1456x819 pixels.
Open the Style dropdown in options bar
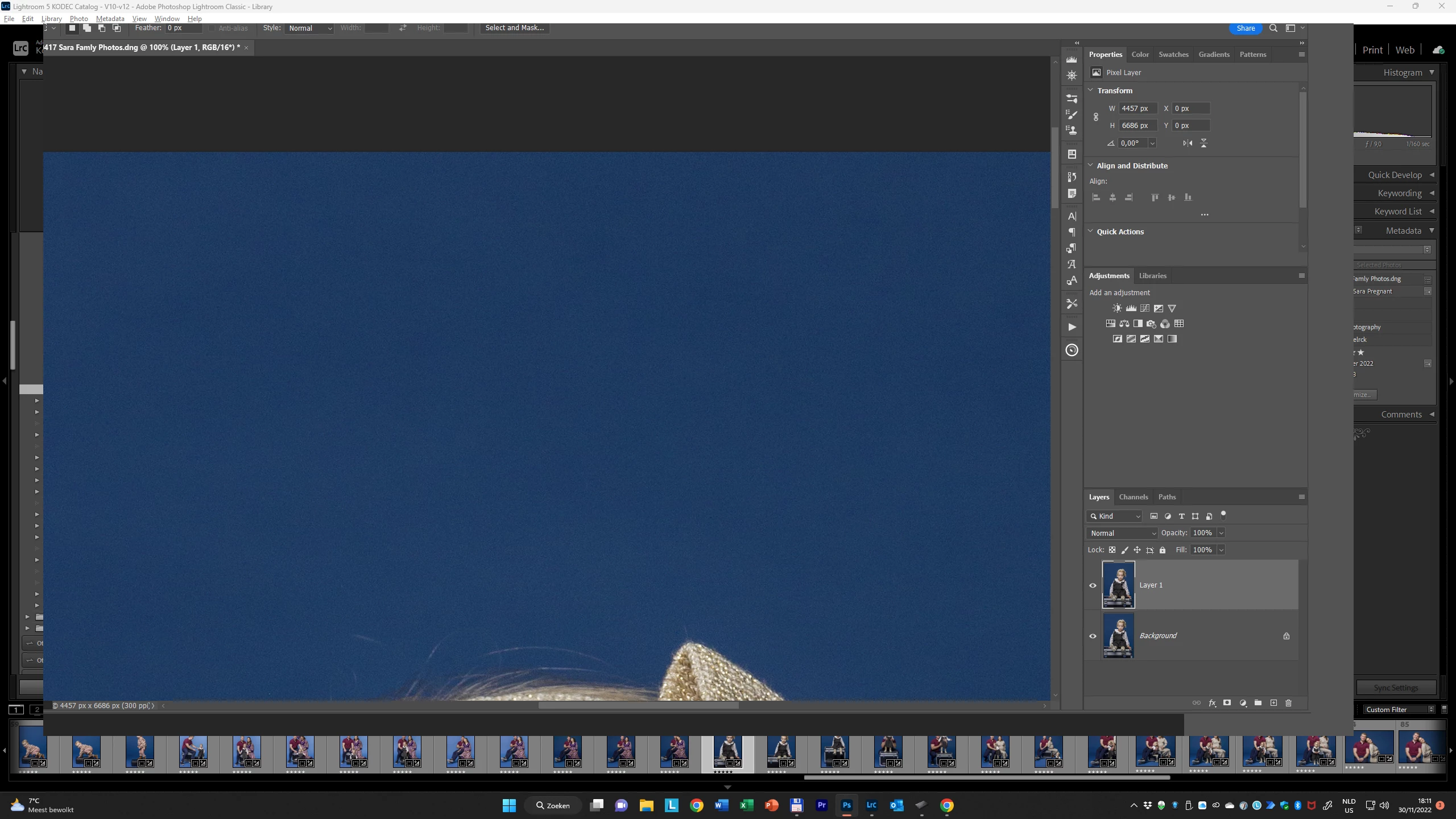click(x=309, y=28)
